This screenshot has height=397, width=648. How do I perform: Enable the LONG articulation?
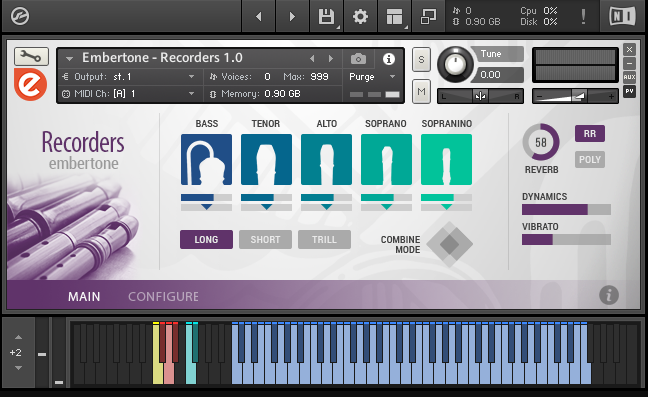pos(206,240)
